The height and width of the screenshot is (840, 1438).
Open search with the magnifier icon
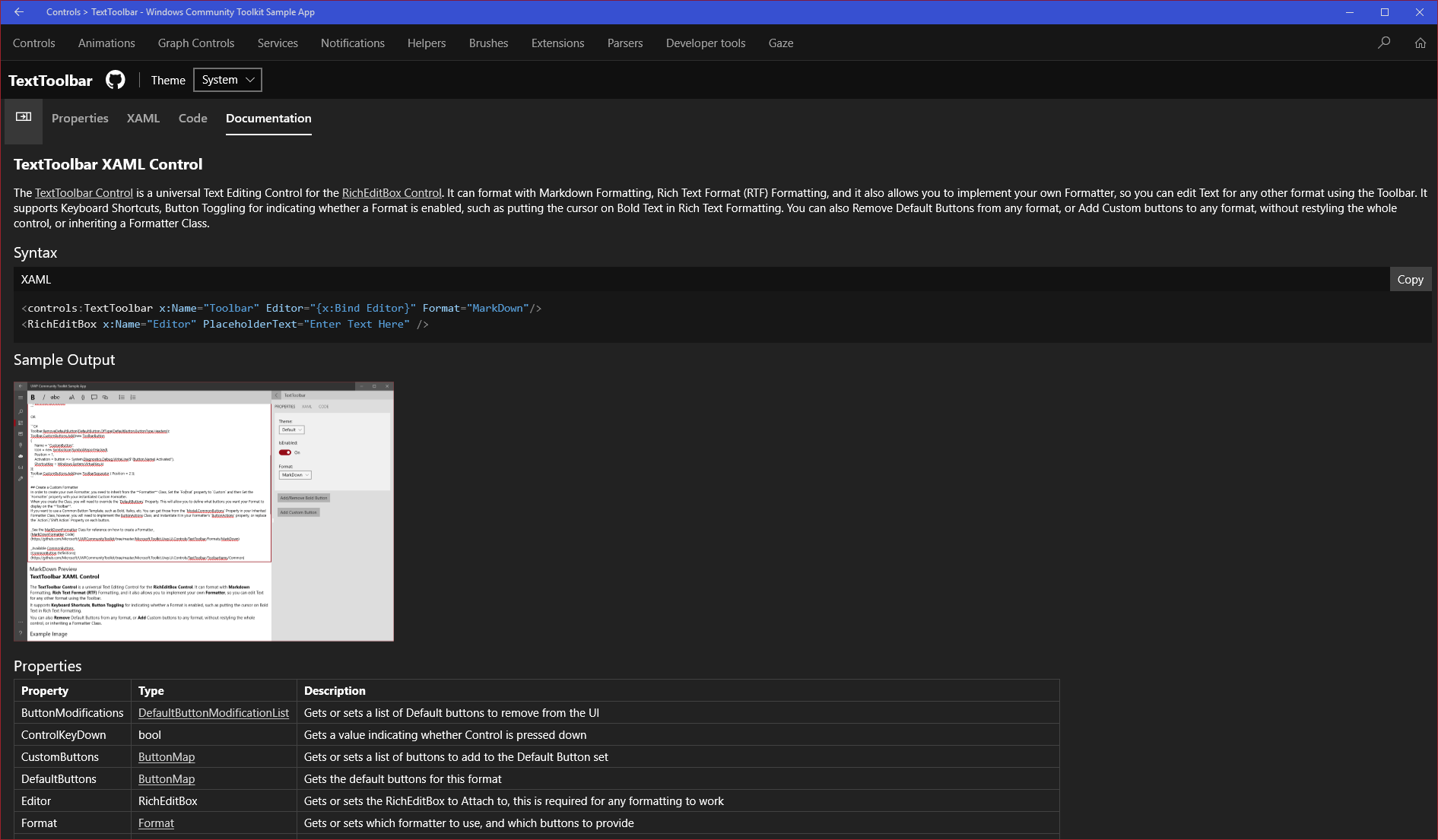tap(1384, 43)
